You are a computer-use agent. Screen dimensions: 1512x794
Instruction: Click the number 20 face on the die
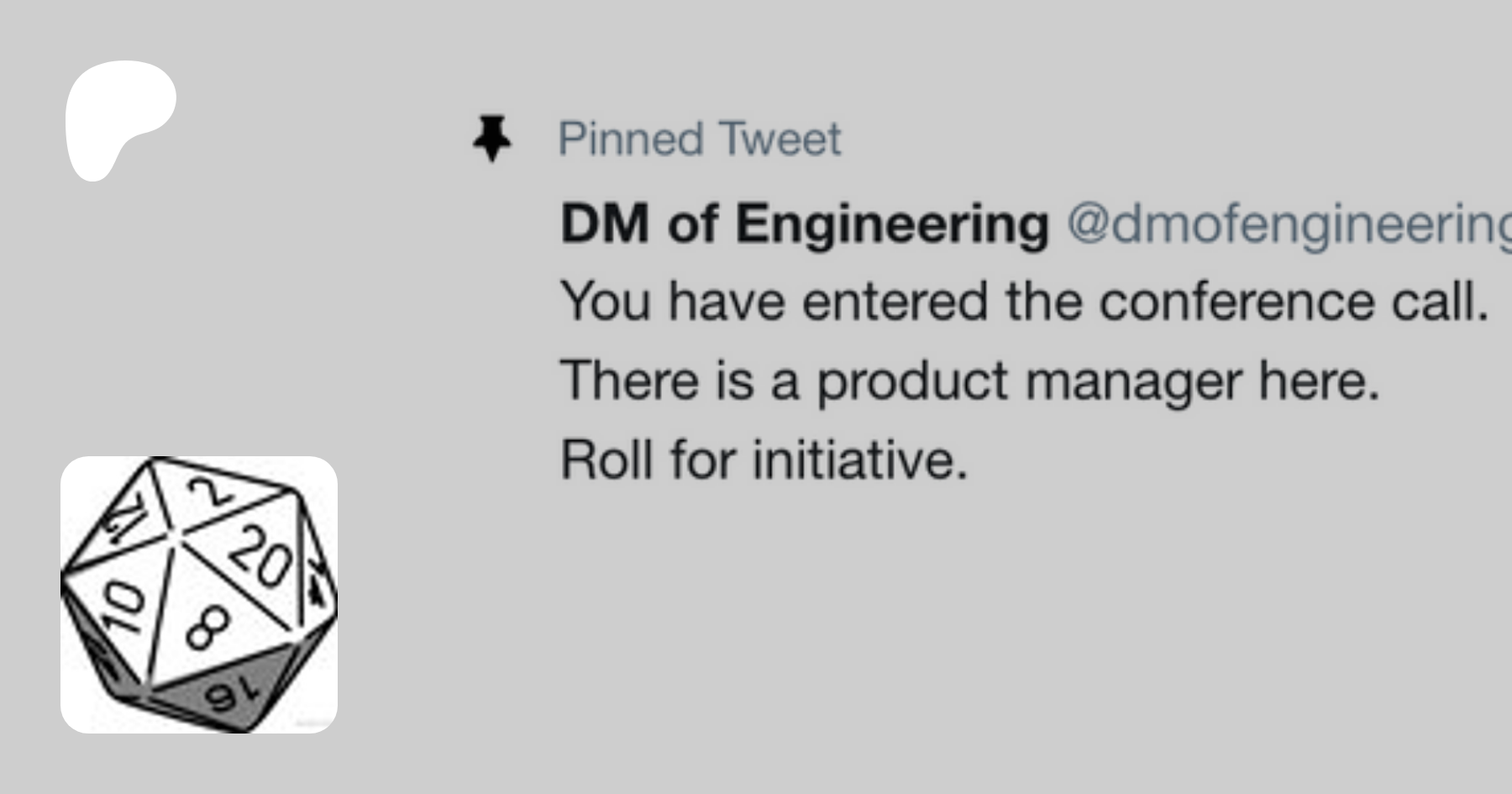262,556
